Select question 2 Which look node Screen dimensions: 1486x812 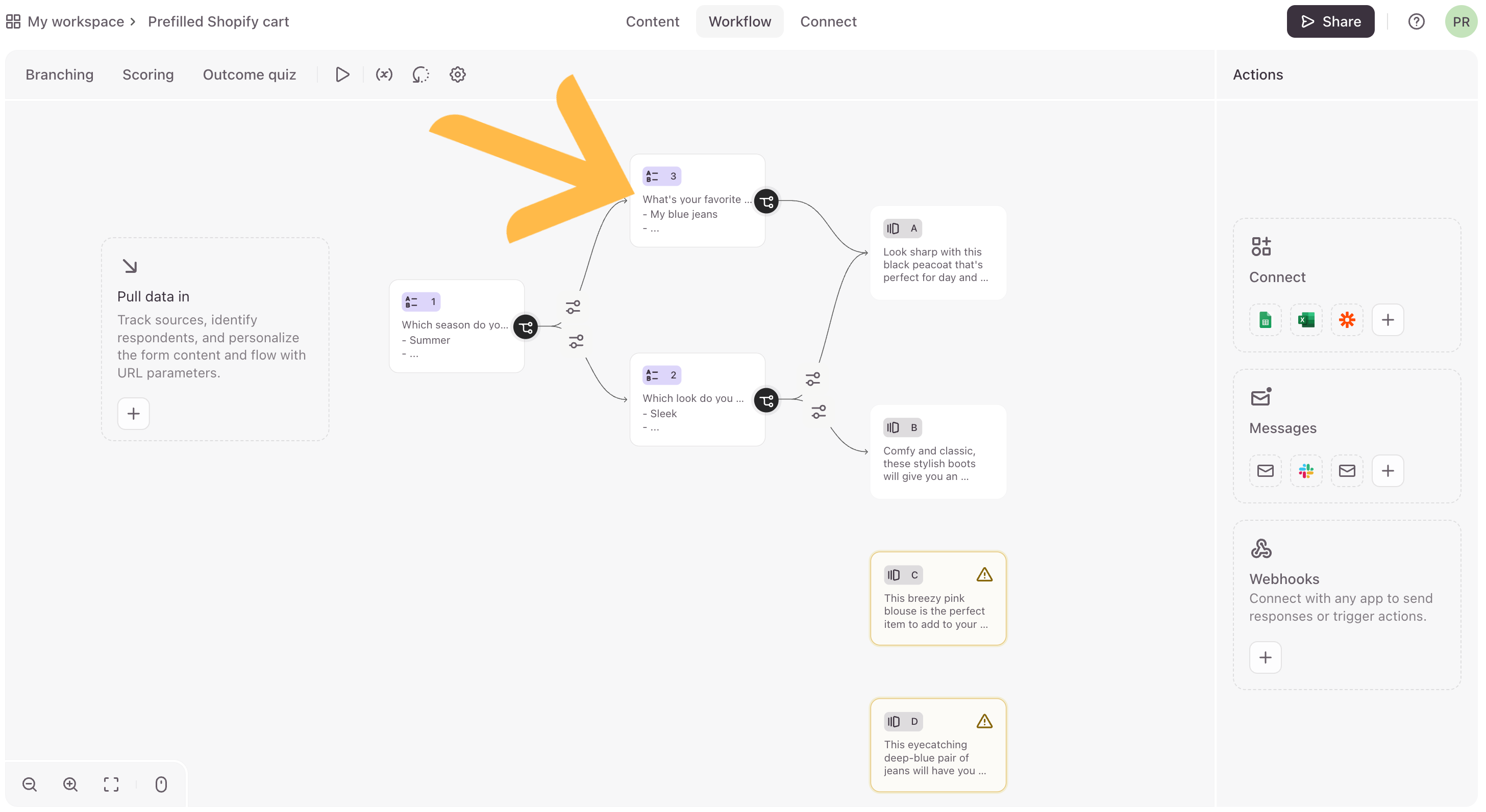698,400
